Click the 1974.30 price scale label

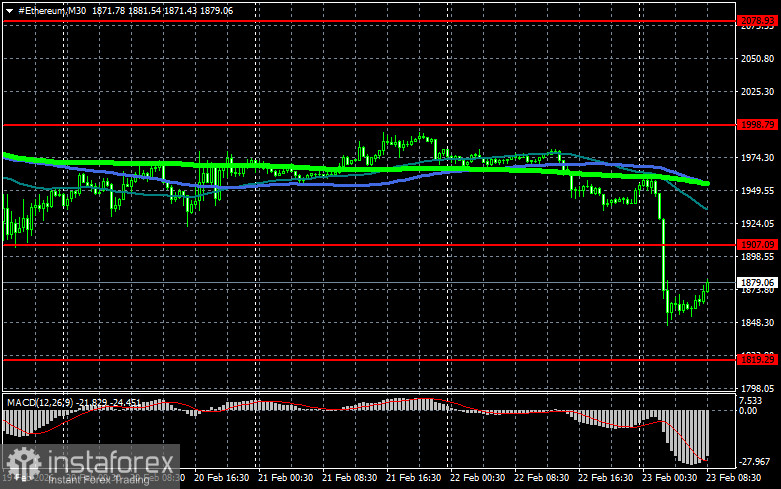[x=756, y=157]
